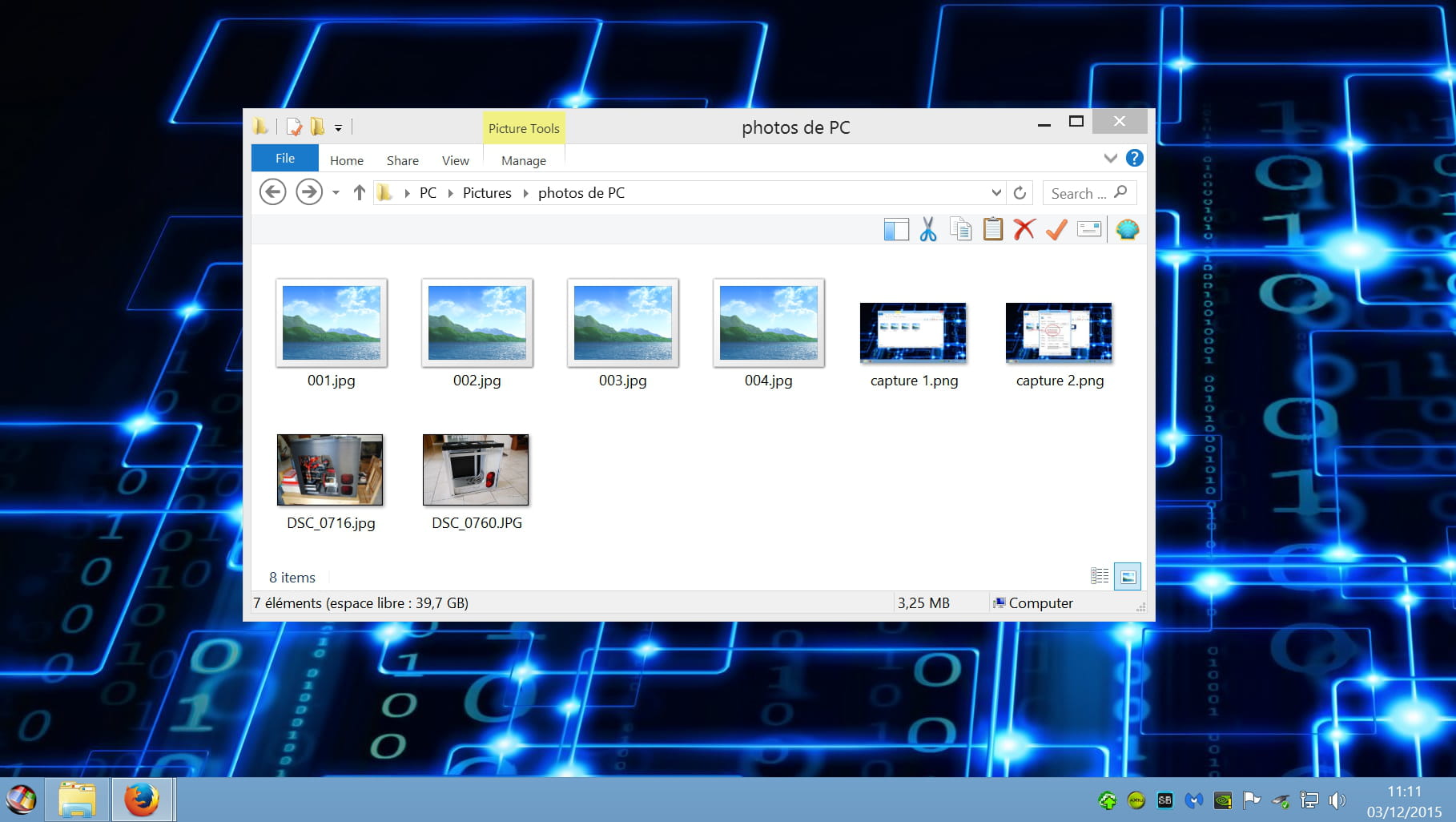Open the Manage tab under Picture Tools
This screenshot has height=822, width=1456.
523,160
